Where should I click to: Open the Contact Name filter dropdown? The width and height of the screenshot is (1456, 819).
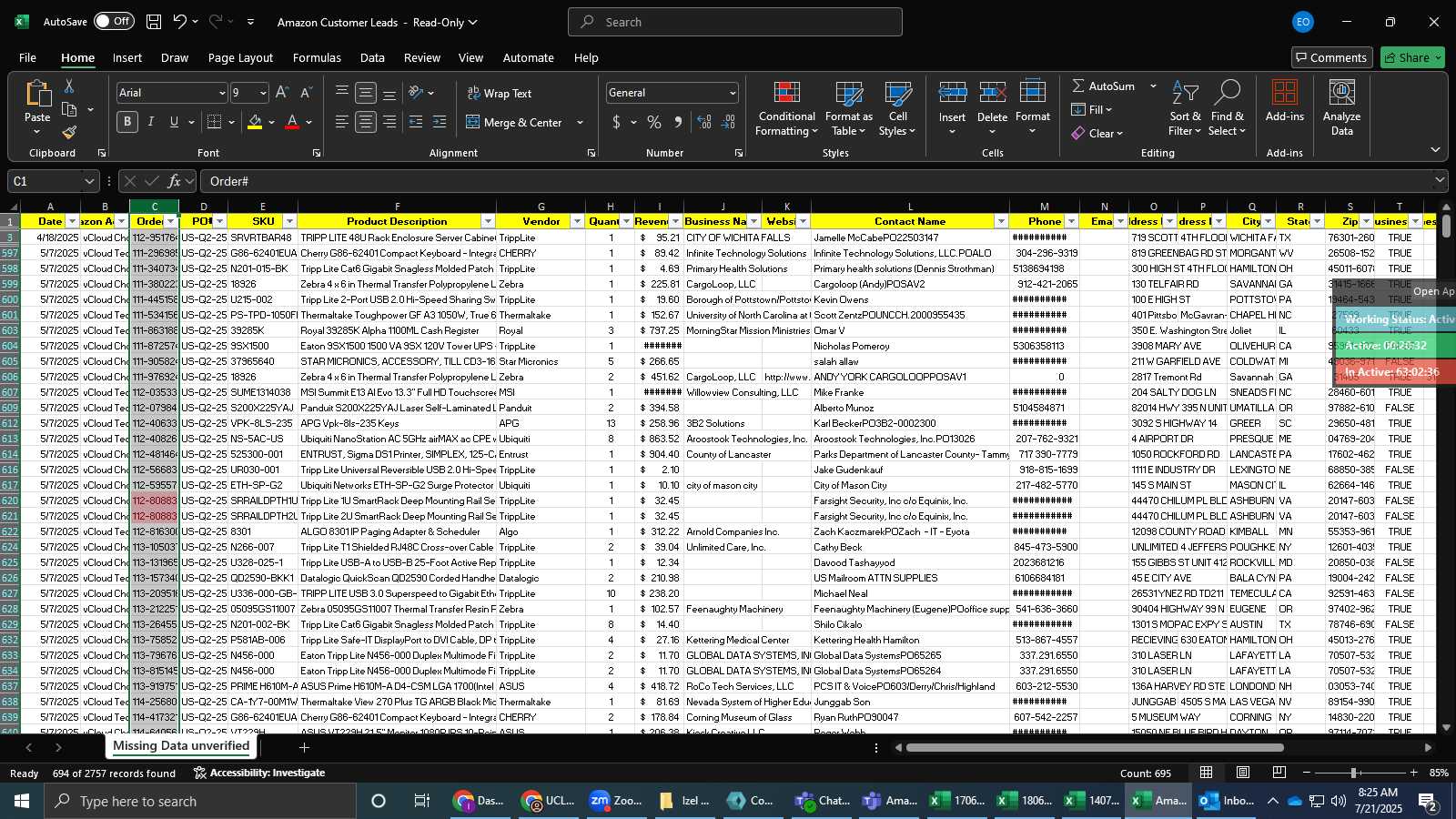click(1000, 221)
